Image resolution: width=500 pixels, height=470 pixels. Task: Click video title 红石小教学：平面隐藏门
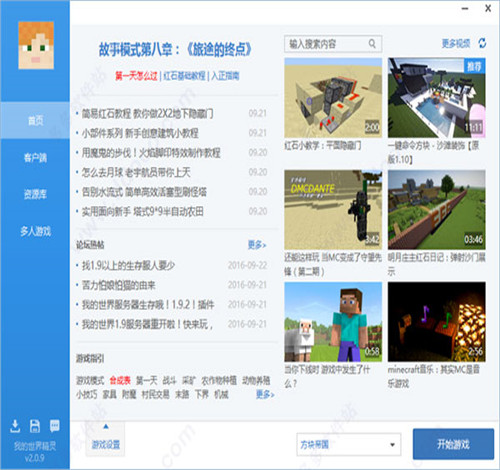[323, 146]
